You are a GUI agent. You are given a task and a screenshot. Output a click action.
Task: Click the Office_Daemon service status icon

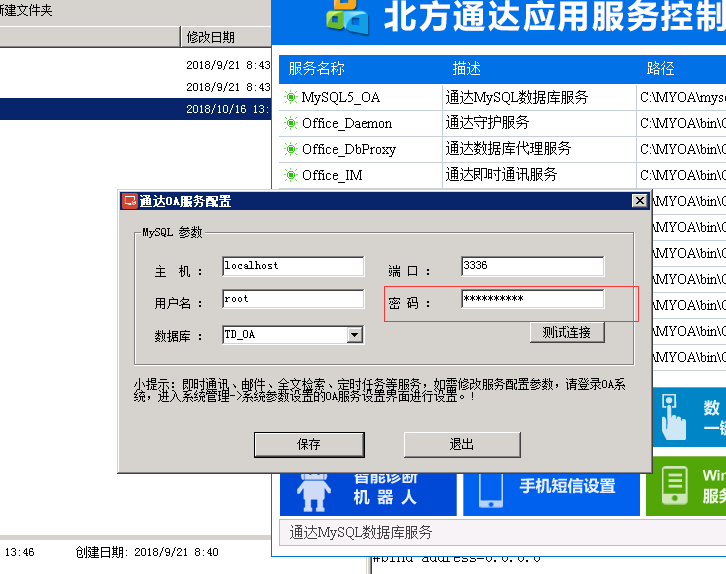[x=291, y=123]
